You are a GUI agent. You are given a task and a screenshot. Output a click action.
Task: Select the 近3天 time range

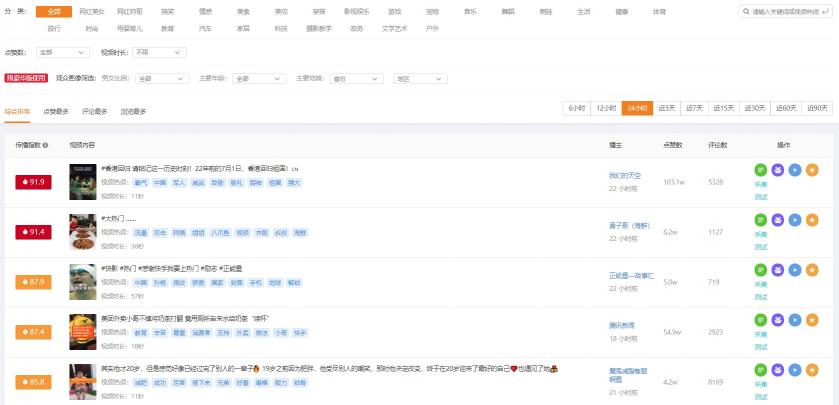tap(667, 108)
